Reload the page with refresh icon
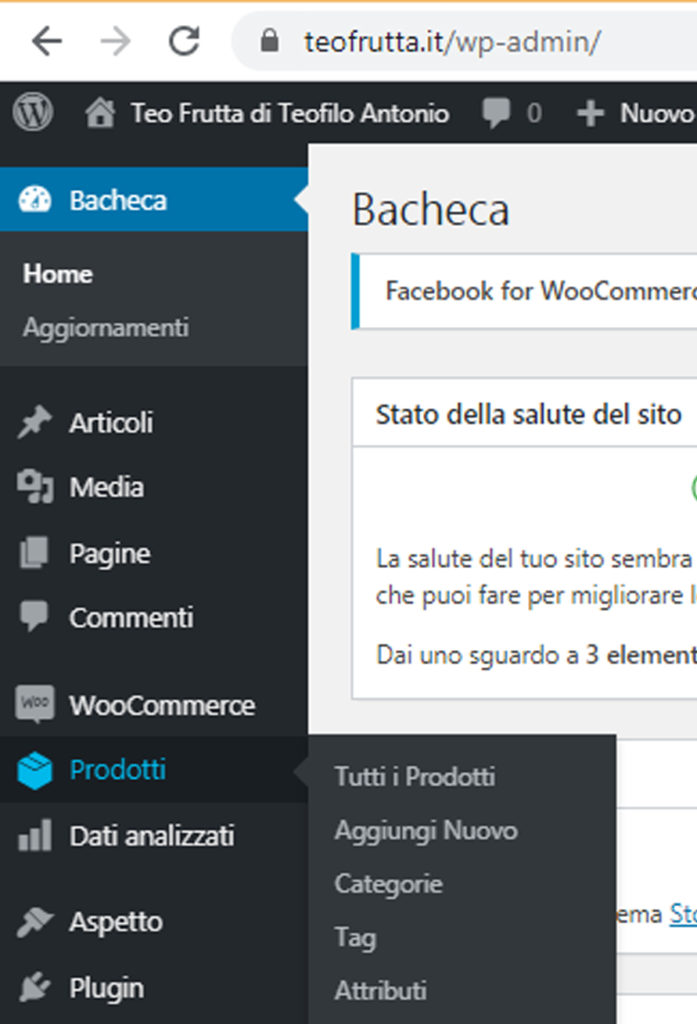 click(184, 41)
